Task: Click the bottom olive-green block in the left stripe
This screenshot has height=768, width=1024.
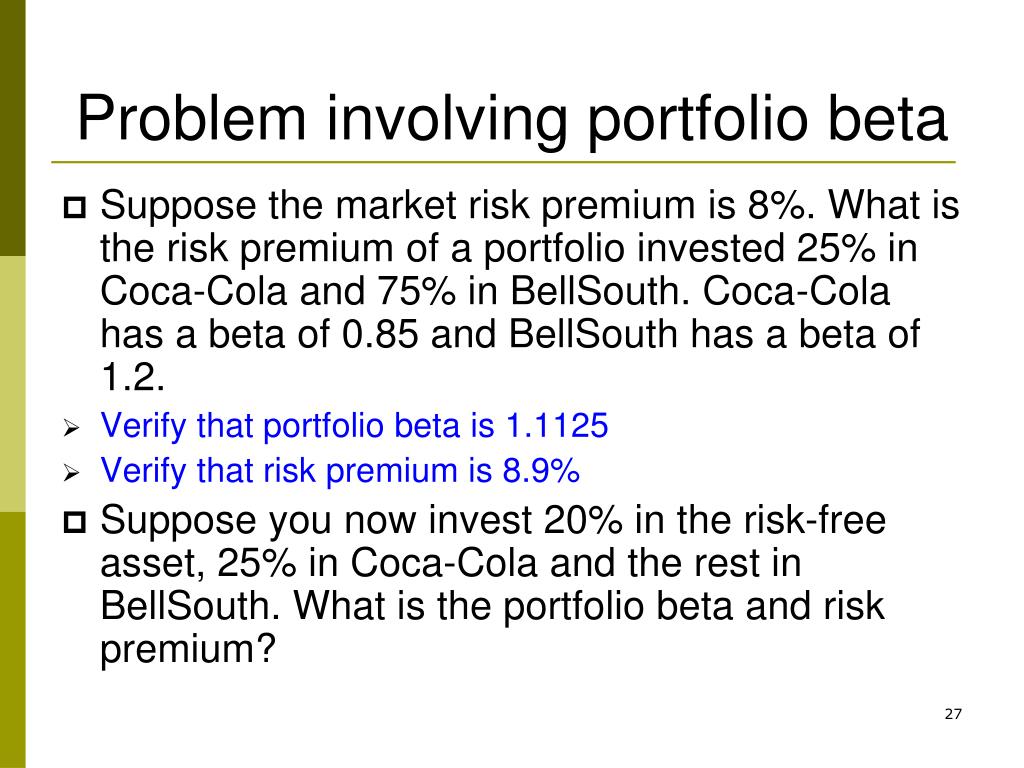Action: pos(12,640)
